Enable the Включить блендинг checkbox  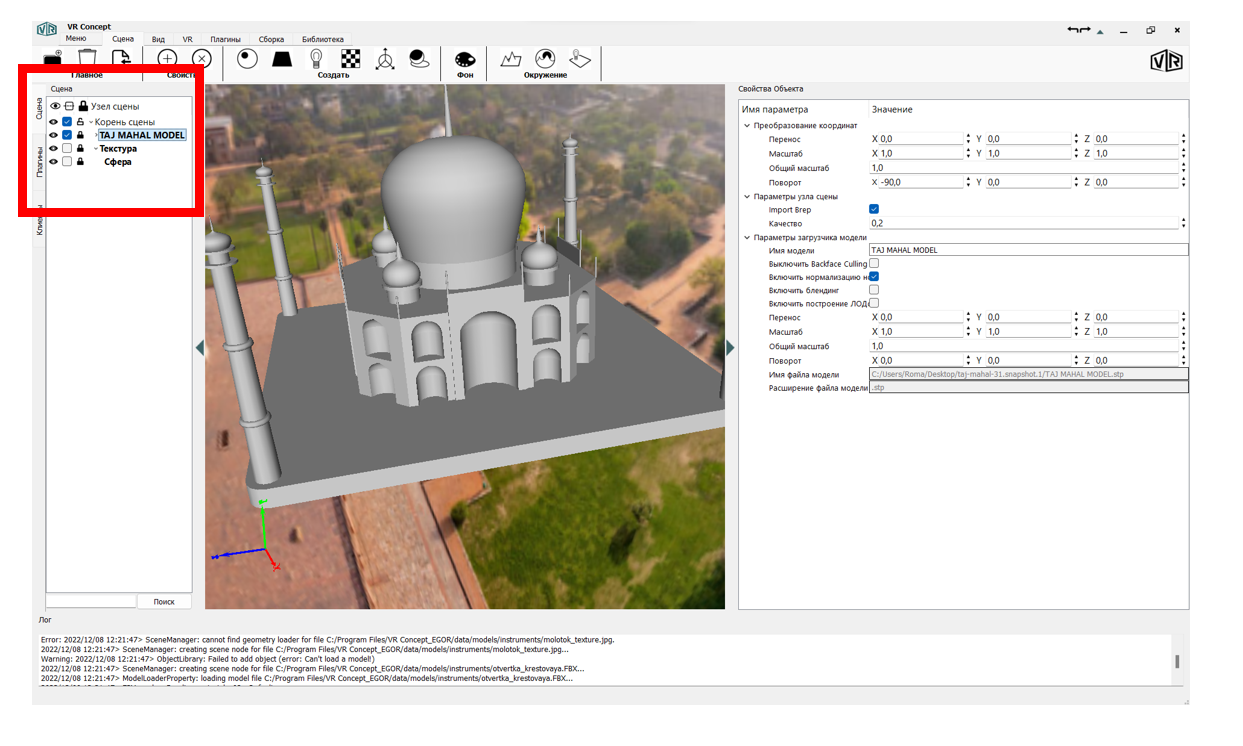874,290
